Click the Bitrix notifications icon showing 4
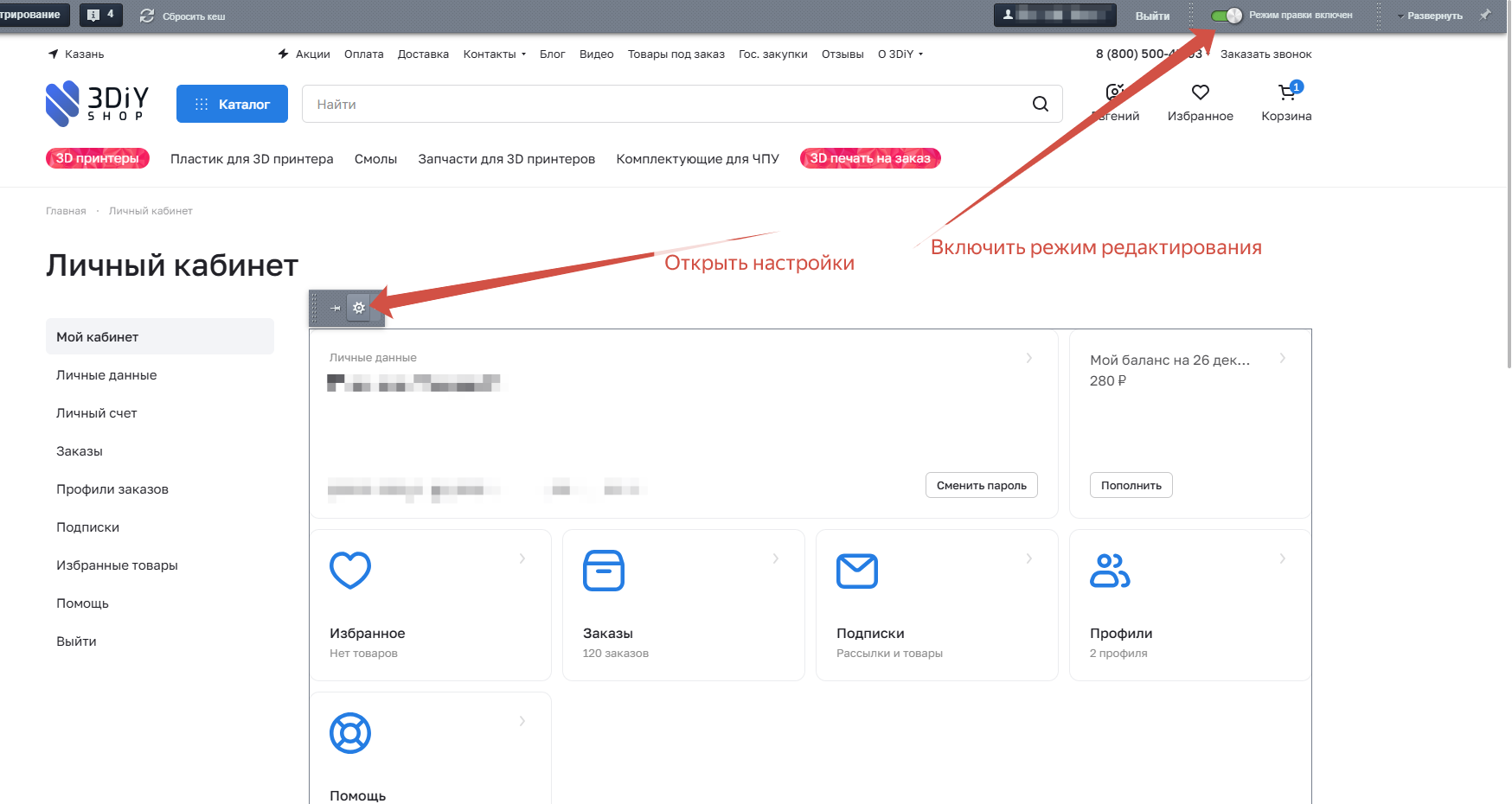 (101, 15)
